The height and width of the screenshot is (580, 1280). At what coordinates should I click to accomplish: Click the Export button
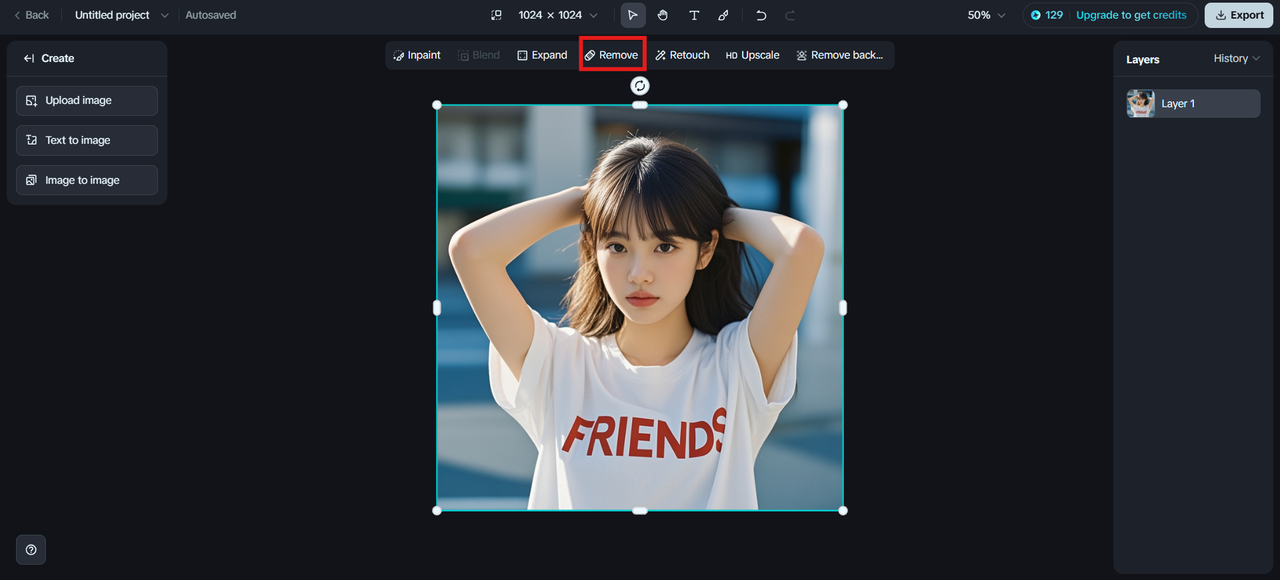pos(1239,15)
